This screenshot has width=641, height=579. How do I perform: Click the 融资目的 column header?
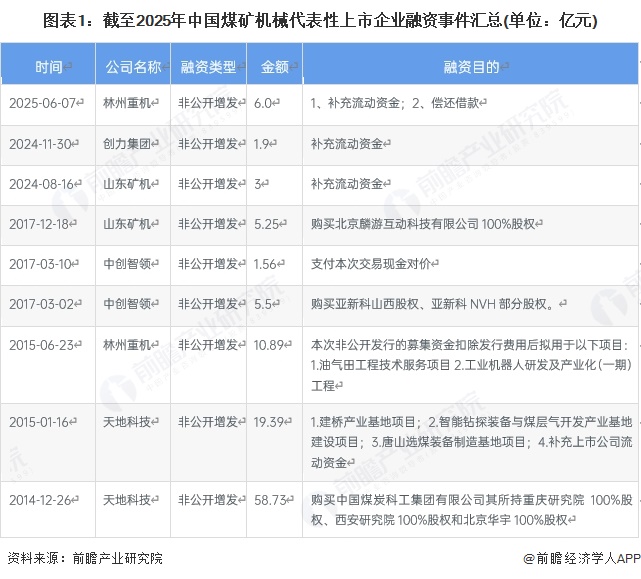[472, 67]
